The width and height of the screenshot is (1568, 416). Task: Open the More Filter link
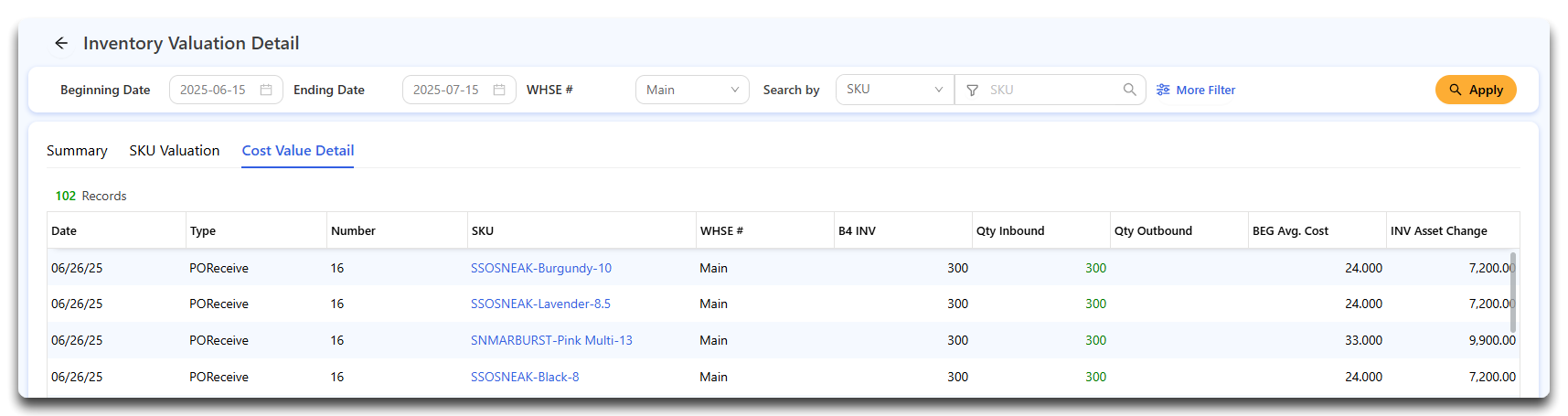pos(1205,90)
